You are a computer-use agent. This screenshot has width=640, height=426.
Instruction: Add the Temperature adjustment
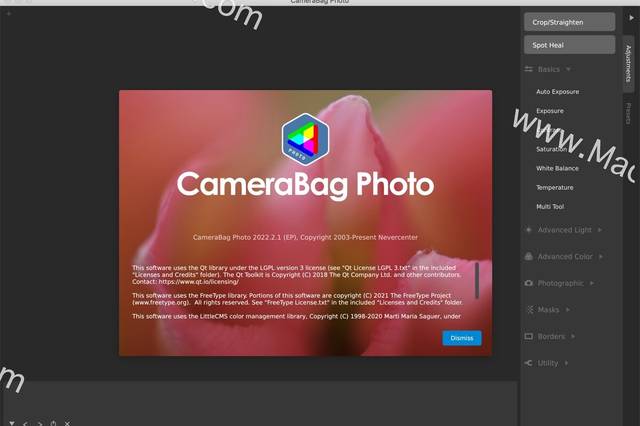(555, 187)
